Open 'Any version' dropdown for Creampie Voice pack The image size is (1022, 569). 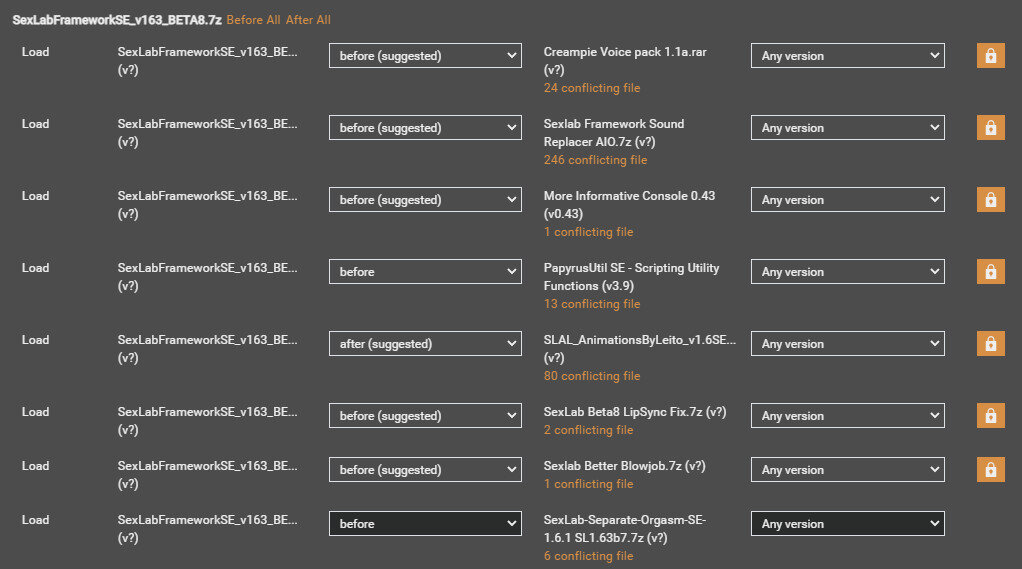coord(847,56)
